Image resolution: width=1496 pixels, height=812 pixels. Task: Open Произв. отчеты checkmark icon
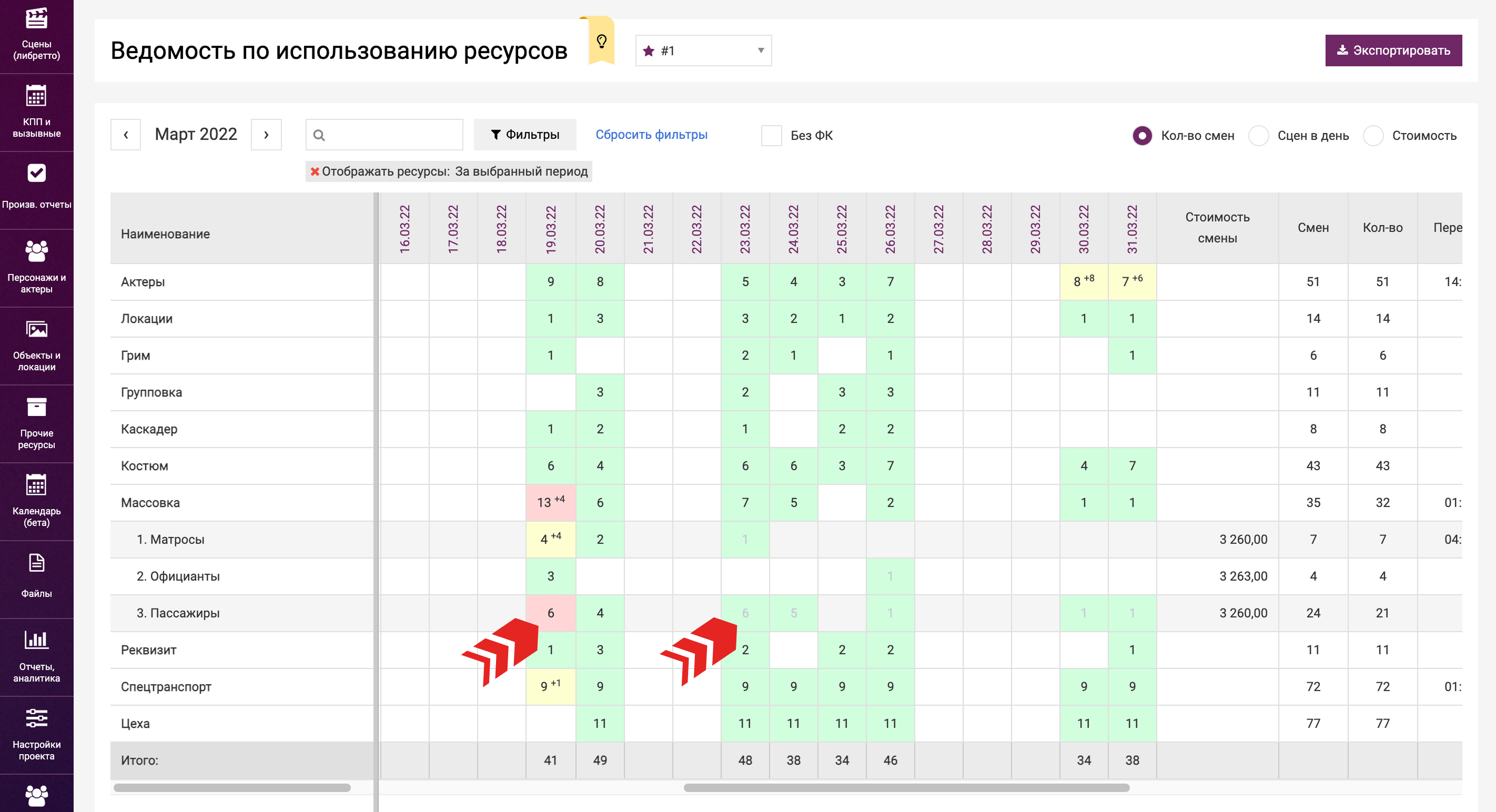tap(36, 173)
